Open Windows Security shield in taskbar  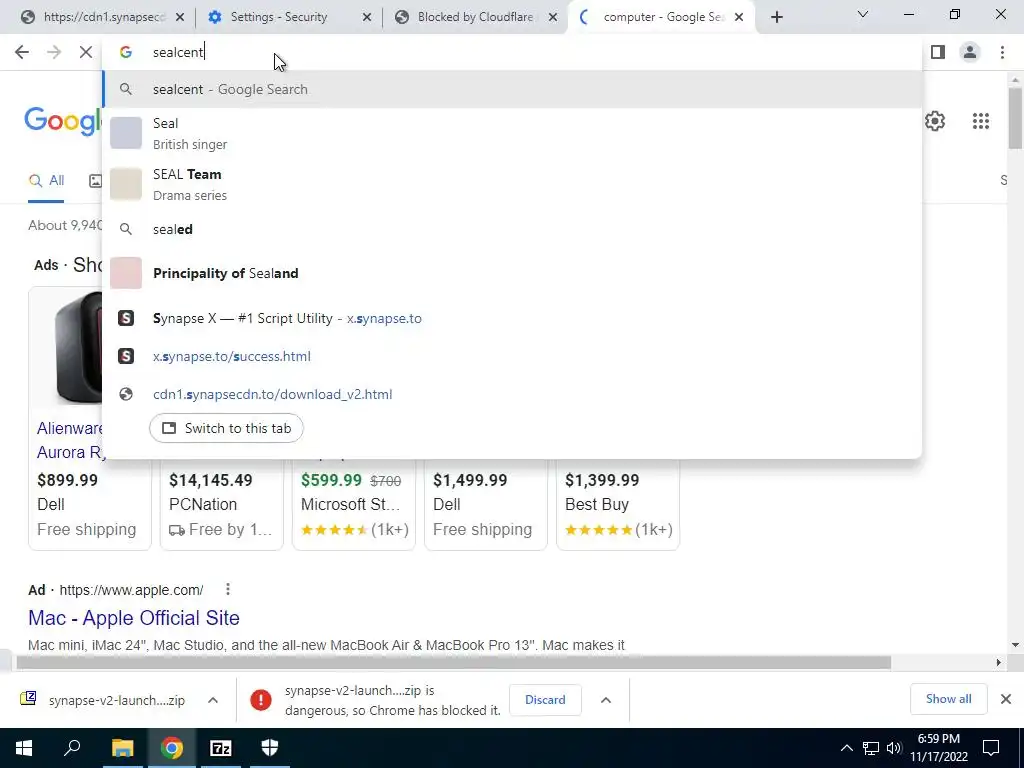pyautogui.click(x=270, y=748)
